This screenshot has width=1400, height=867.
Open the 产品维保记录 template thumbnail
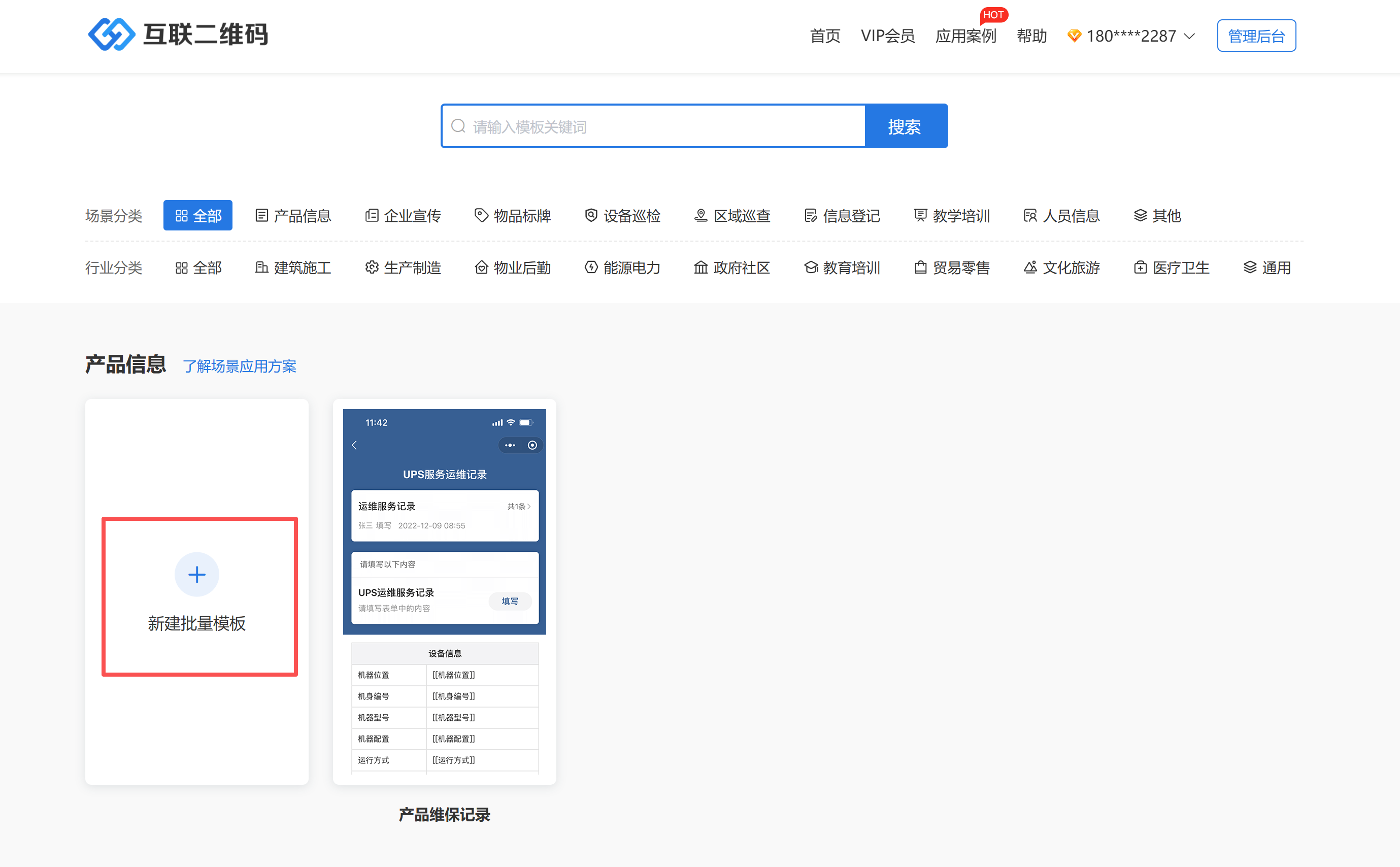[x=444, y=591]
